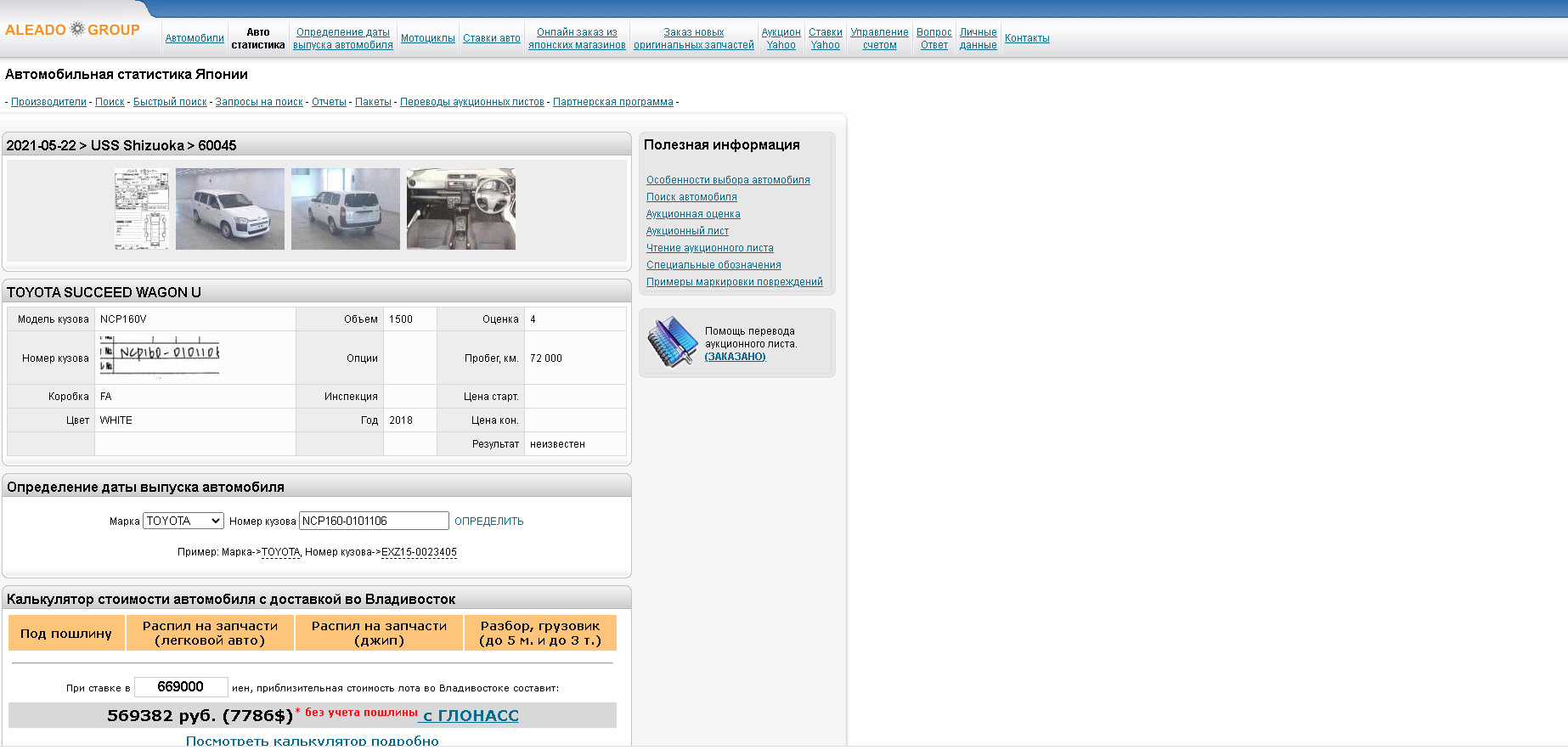The width and height of the screenshot is (1568, 750).
Task: Open Особенности выбора автомобиля link
Action: [x=728, y=180]
